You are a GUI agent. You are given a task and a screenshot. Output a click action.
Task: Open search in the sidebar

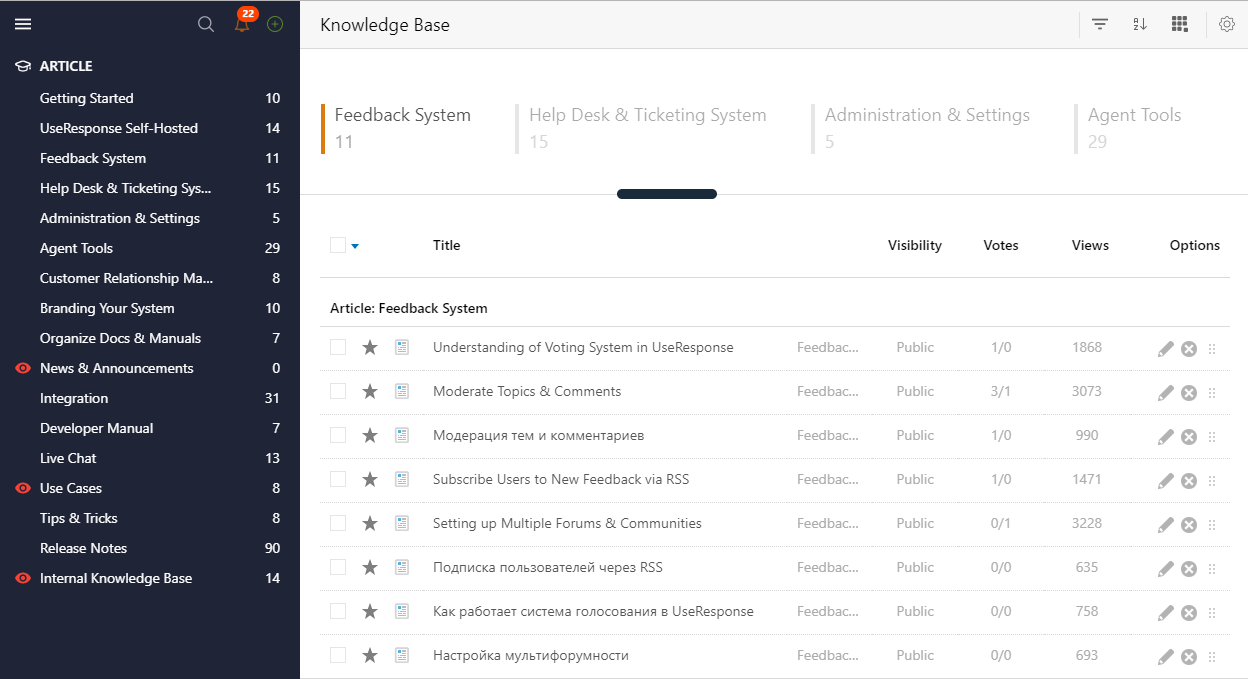point(206,24)
